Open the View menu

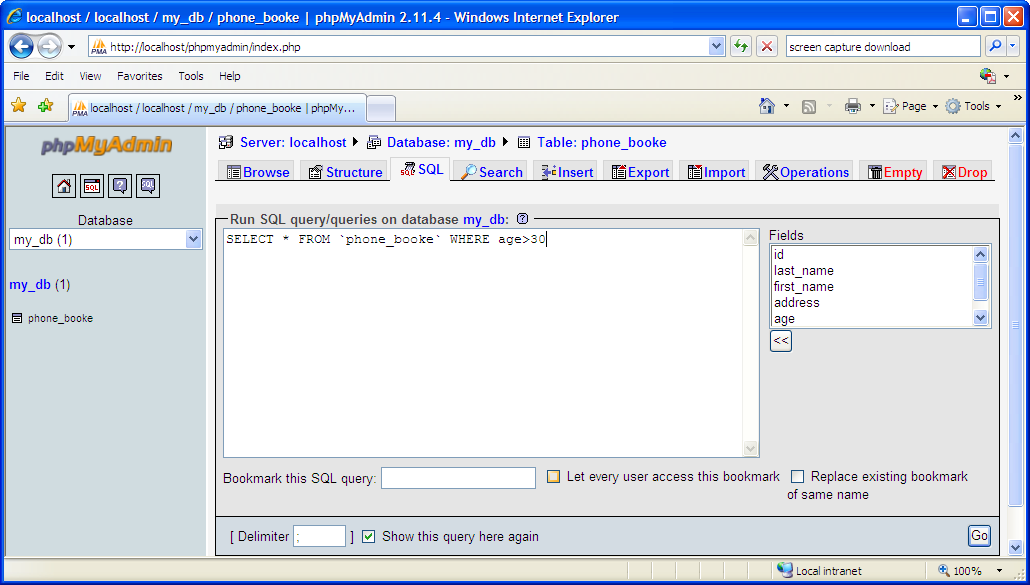tap(91, 76)
